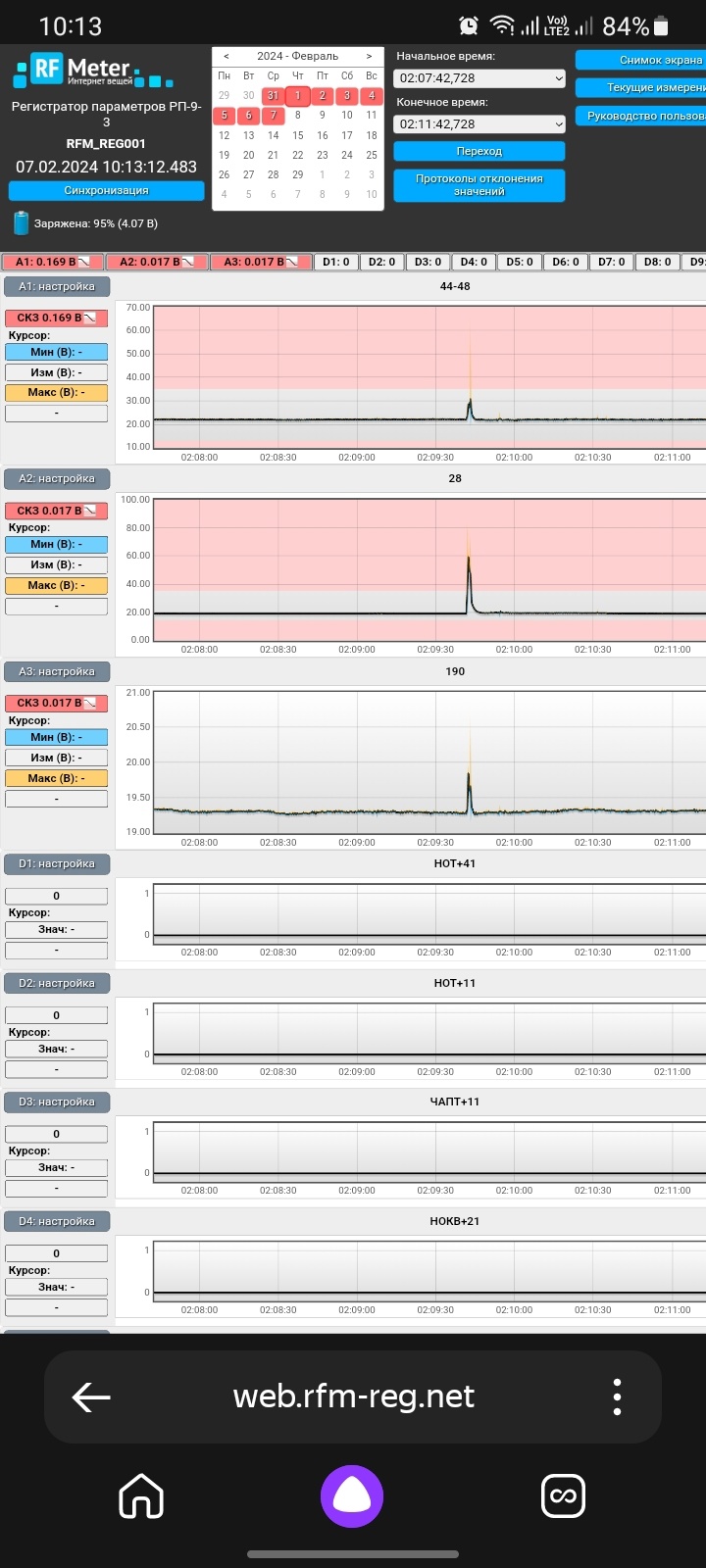Image resolution: width=706 pixels, height=1568 pixels.
Task: Tap the browser home icon
Action: tap(141, 1496)
